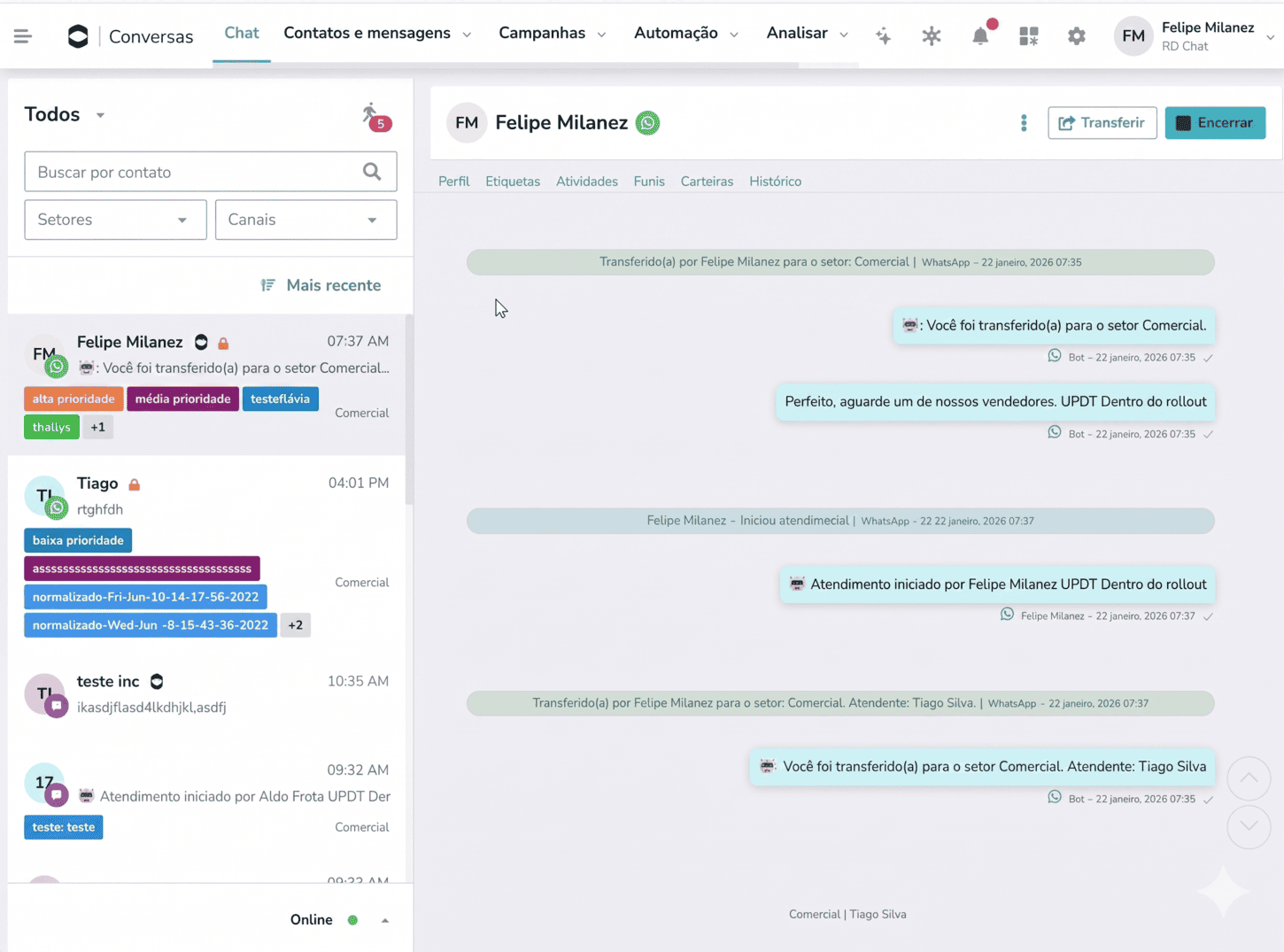Open the Setores dropdown filter
Image resolution: width=1284 pixels, height=952 pixels.
(x=115, y=220)
